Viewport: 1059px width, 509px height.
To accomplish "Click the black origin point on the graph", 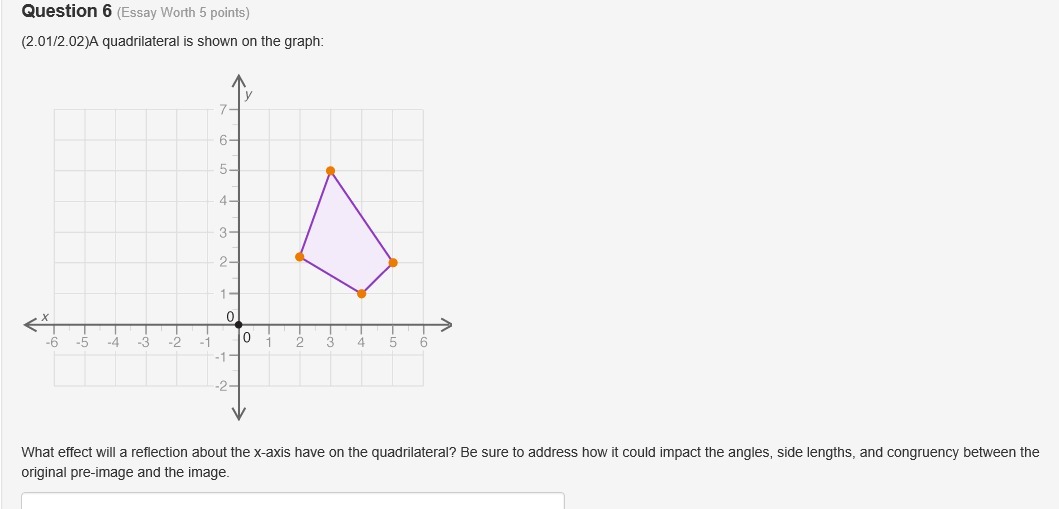I will tap(238, 324).
